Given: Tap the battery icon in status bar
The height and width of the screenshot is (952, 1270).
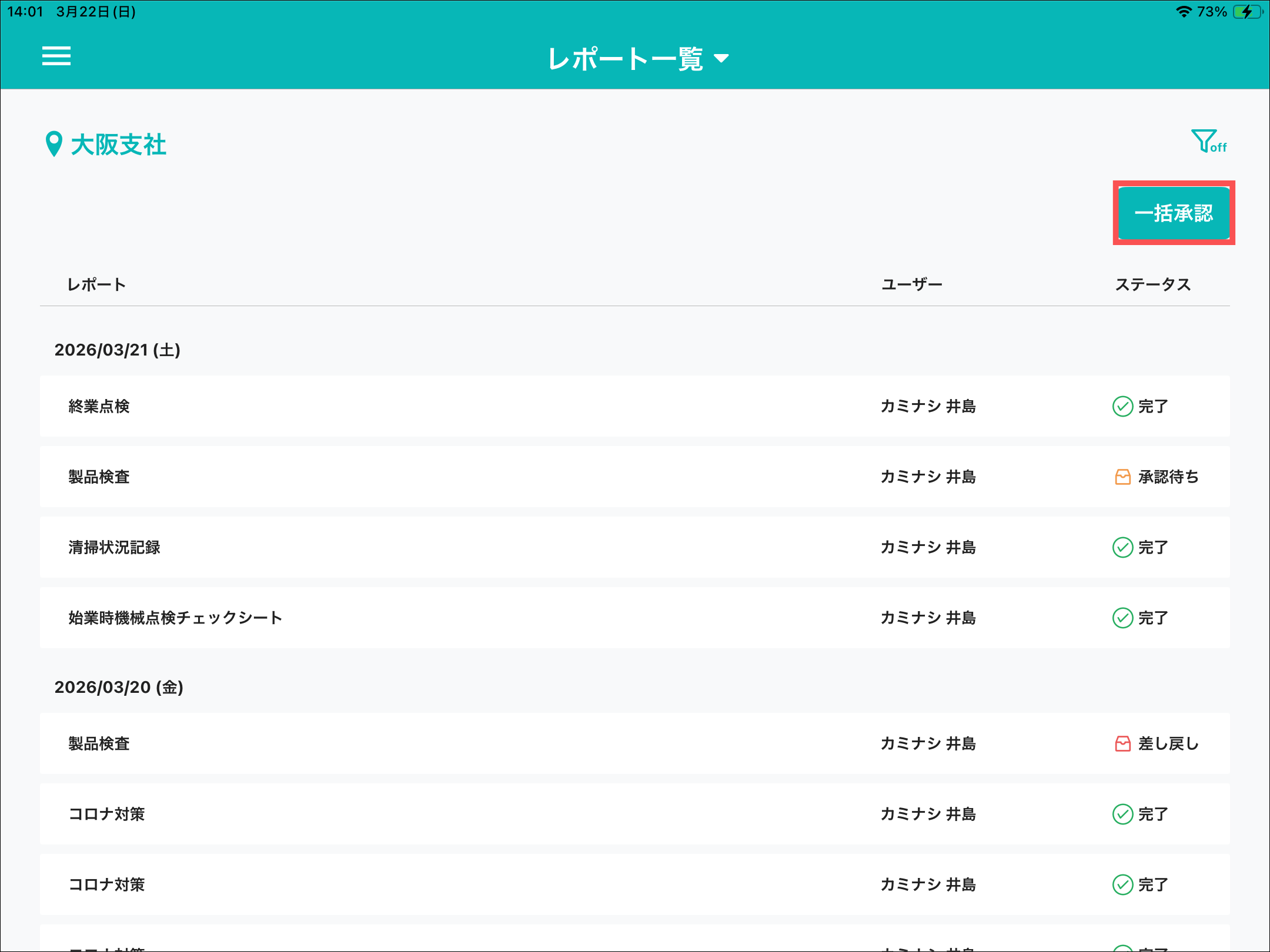Looking at the screenshot, I should pyautogui.click(x=1246, y=12).
